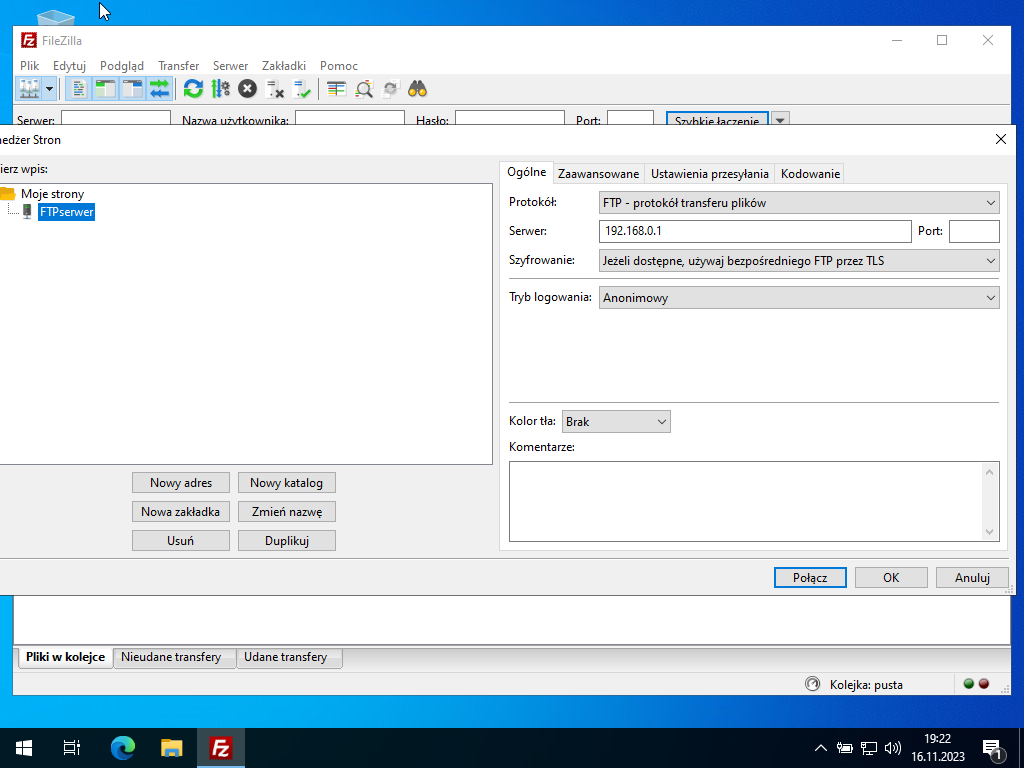Toggle synchronized browsing icon
This screenshot has height=768, width=1024.
[x=391, y=89]
